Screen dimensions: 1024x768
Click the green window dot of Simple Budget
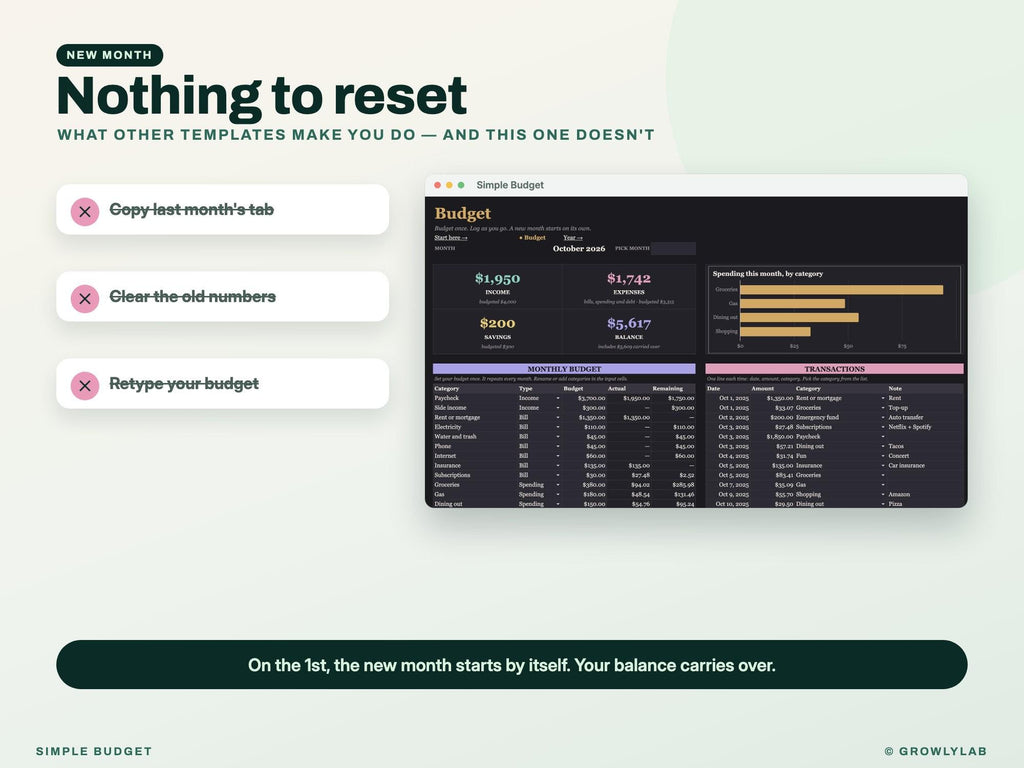point(461,185)
